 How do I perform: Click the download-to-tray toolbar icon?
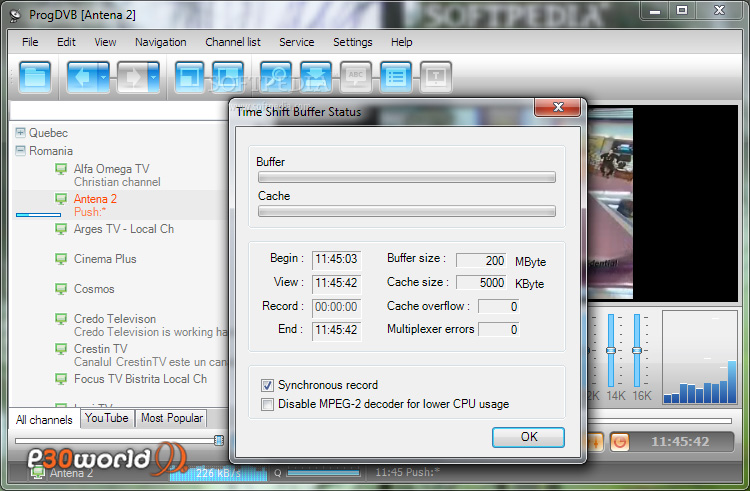click(x=316, y=77)
